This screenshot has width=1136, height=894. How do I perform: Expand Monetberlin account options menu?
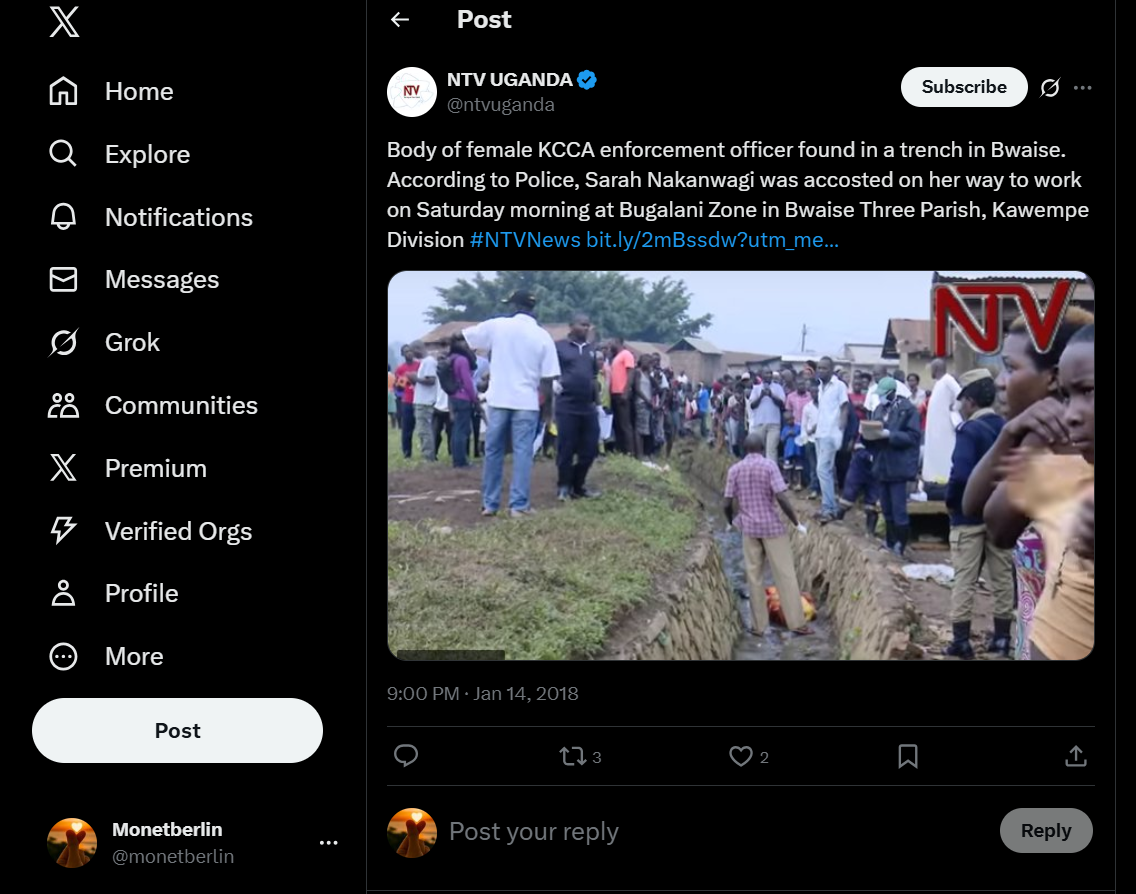328,843
